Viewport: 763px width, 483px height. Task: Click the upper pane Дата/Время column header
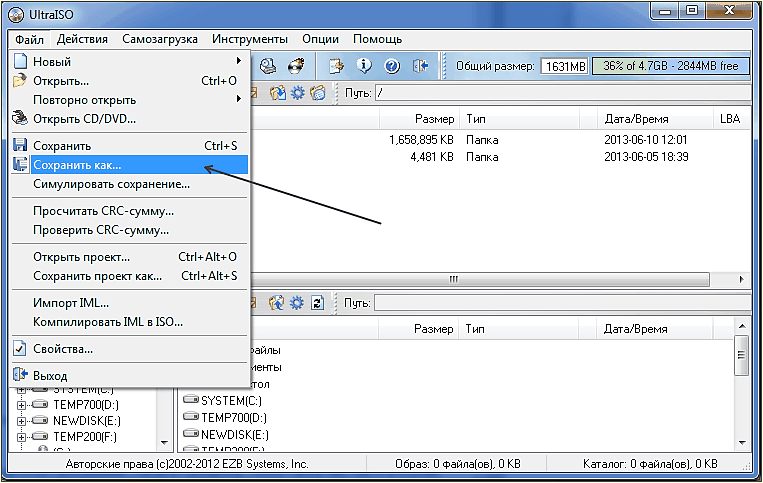(655, 119)
